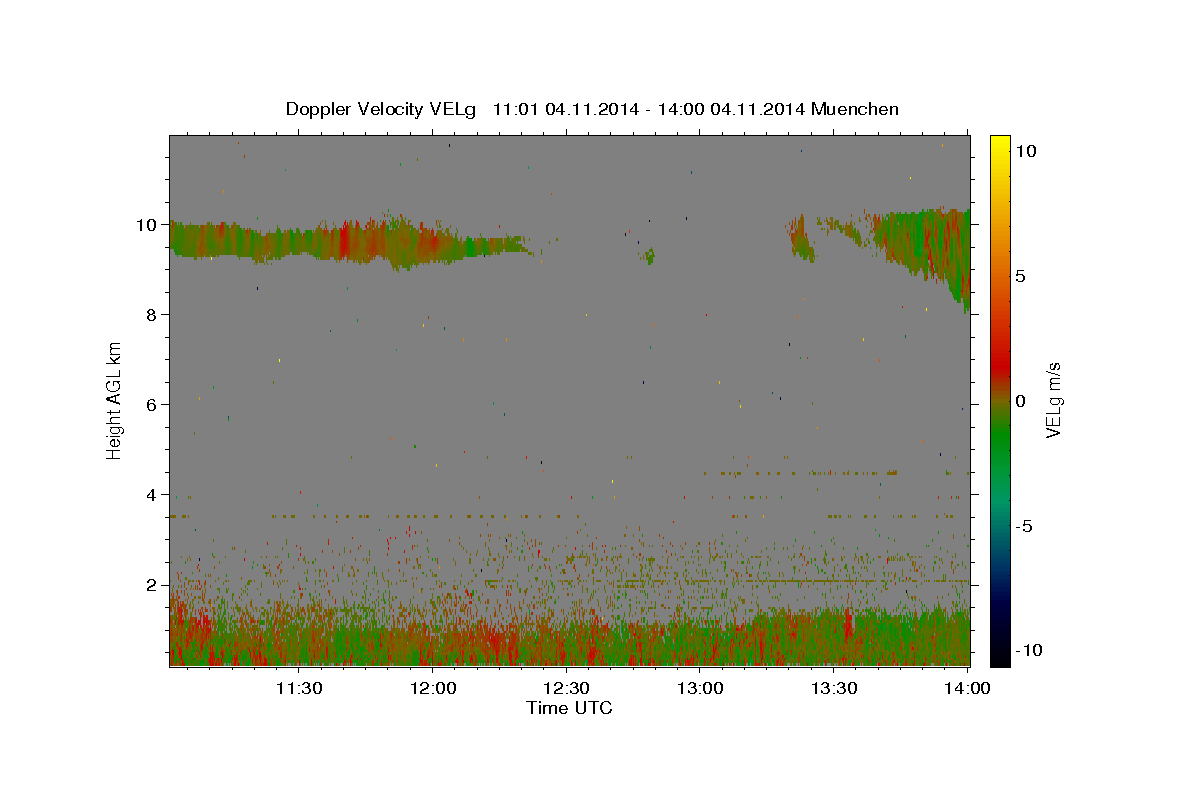Click the height axis label 2
Viewport: 1200px width, 800px height.
(x=153, y=585)
